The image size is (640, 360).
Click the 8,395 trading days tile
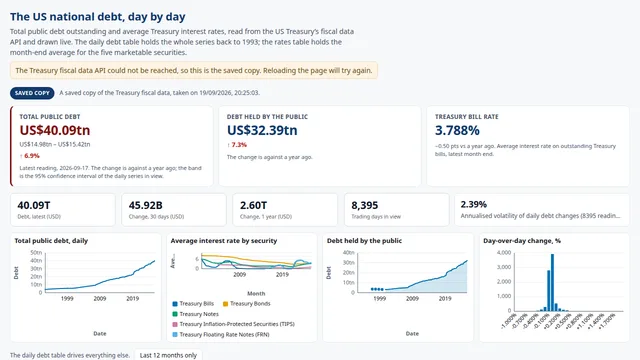pos(396,210)
